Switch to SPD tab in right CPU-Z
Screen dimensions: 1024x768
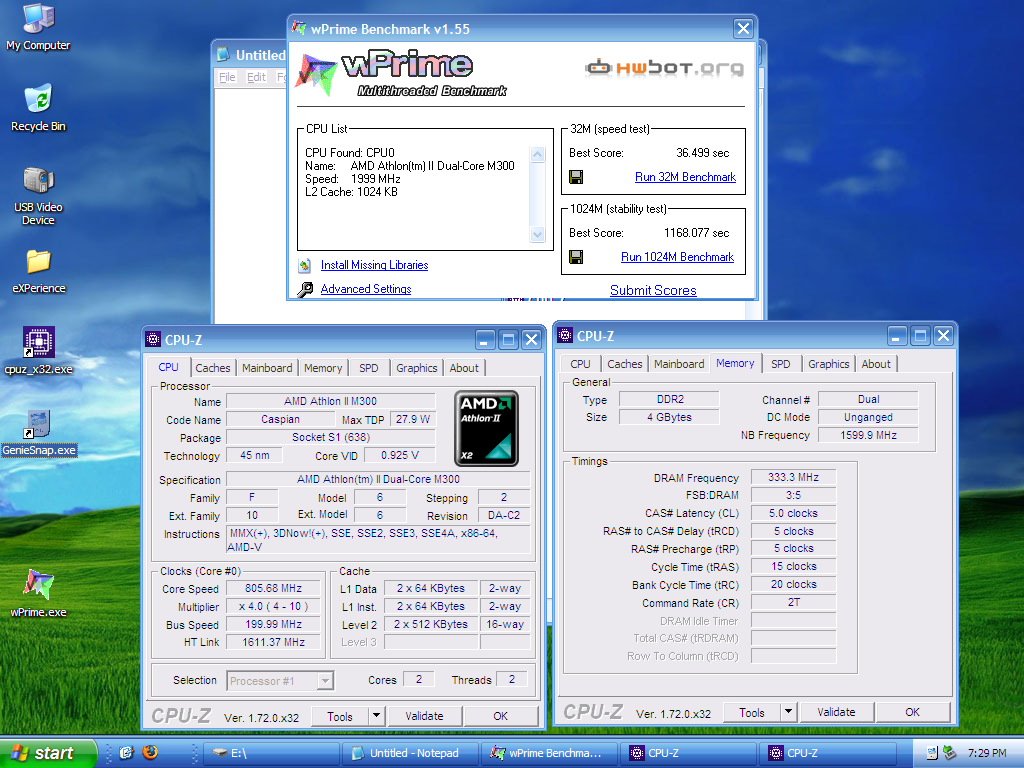click(780, 364)
